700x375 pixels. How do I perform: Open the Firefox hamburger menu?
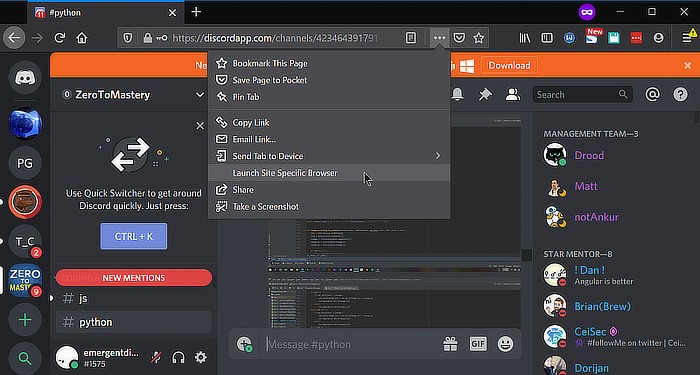point(688,38)
